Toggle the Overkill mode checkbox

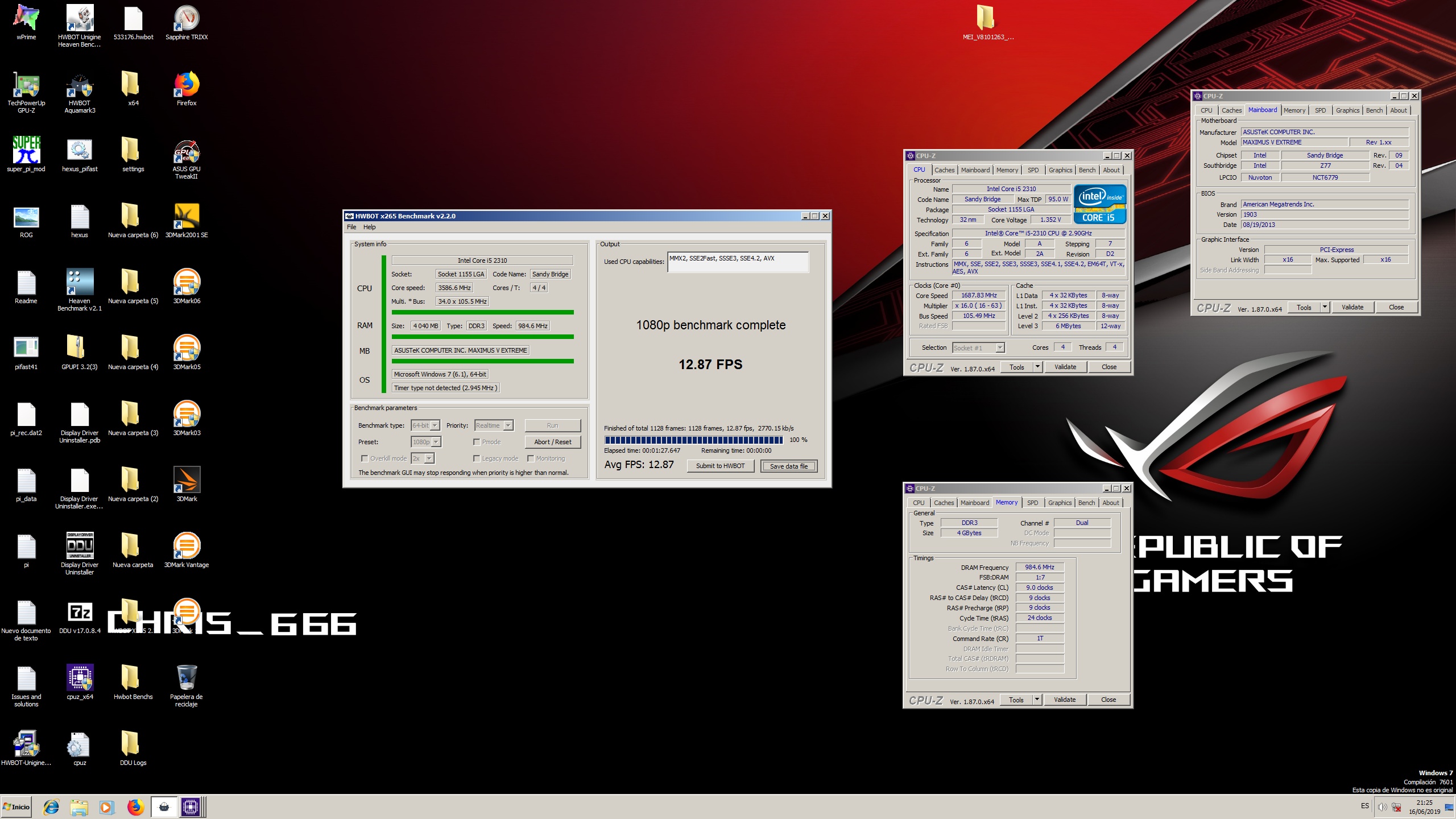tap(365, 458)
